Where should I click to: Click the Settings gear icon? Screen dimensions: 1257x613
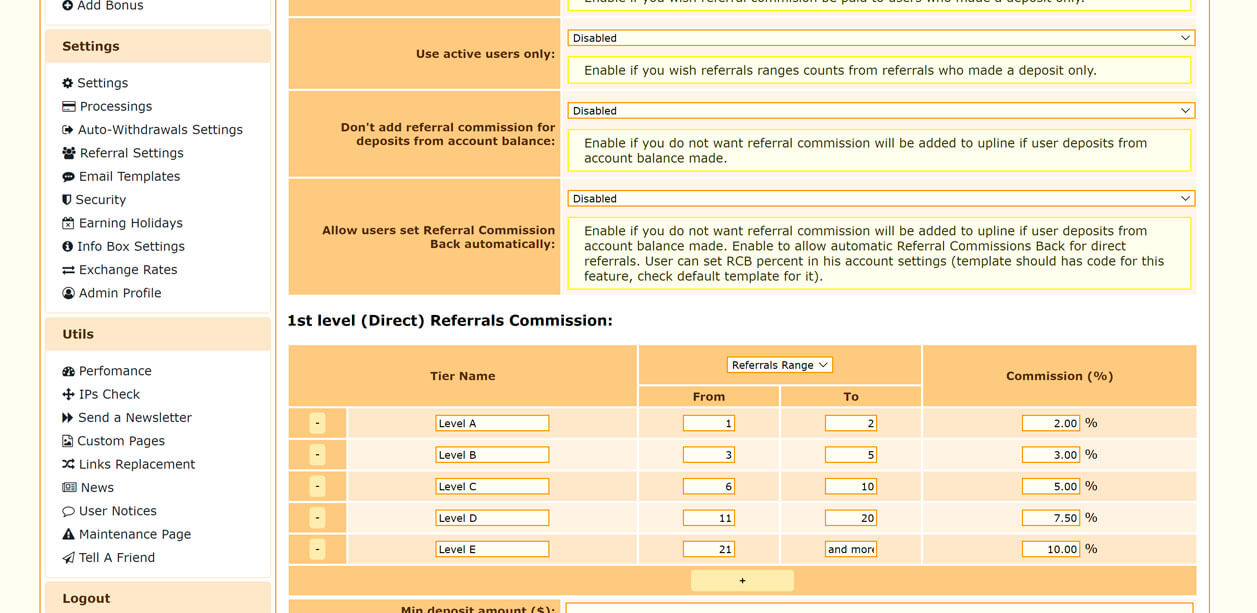click(68, 83)
